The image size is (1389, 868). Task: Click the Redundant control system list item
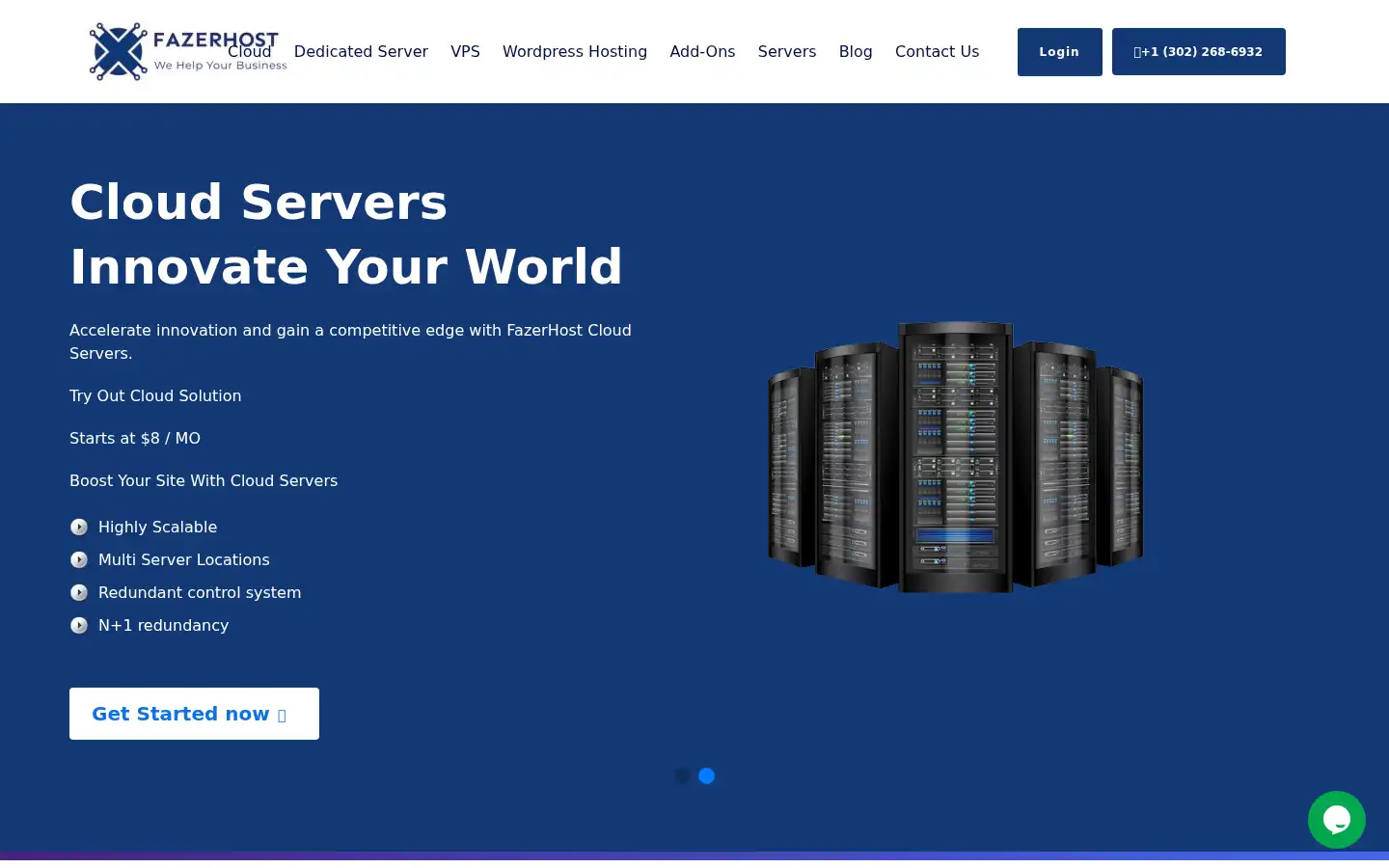[200, 592]
